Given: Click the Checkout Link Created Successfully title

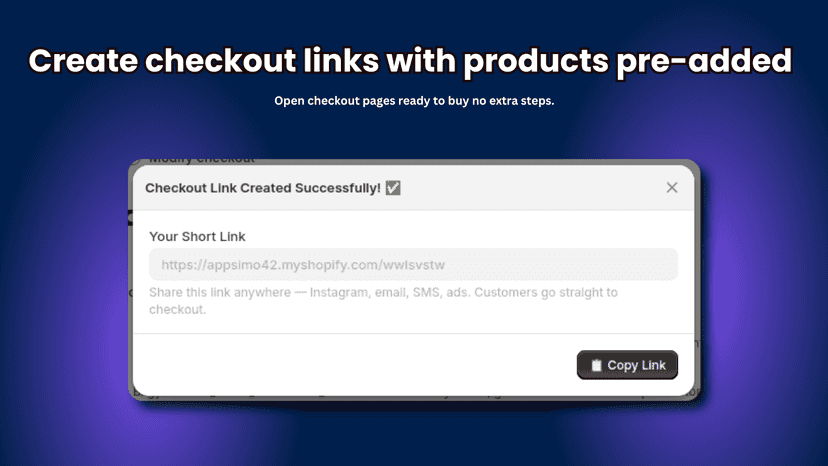Looking at the screenshot, I should click(263, 188).
